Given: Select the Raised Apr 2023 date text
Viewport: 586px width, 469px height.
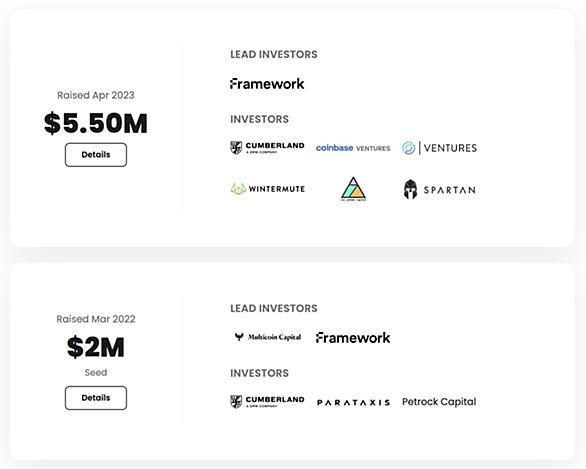Looking at the screenshot, I should 96,95.
